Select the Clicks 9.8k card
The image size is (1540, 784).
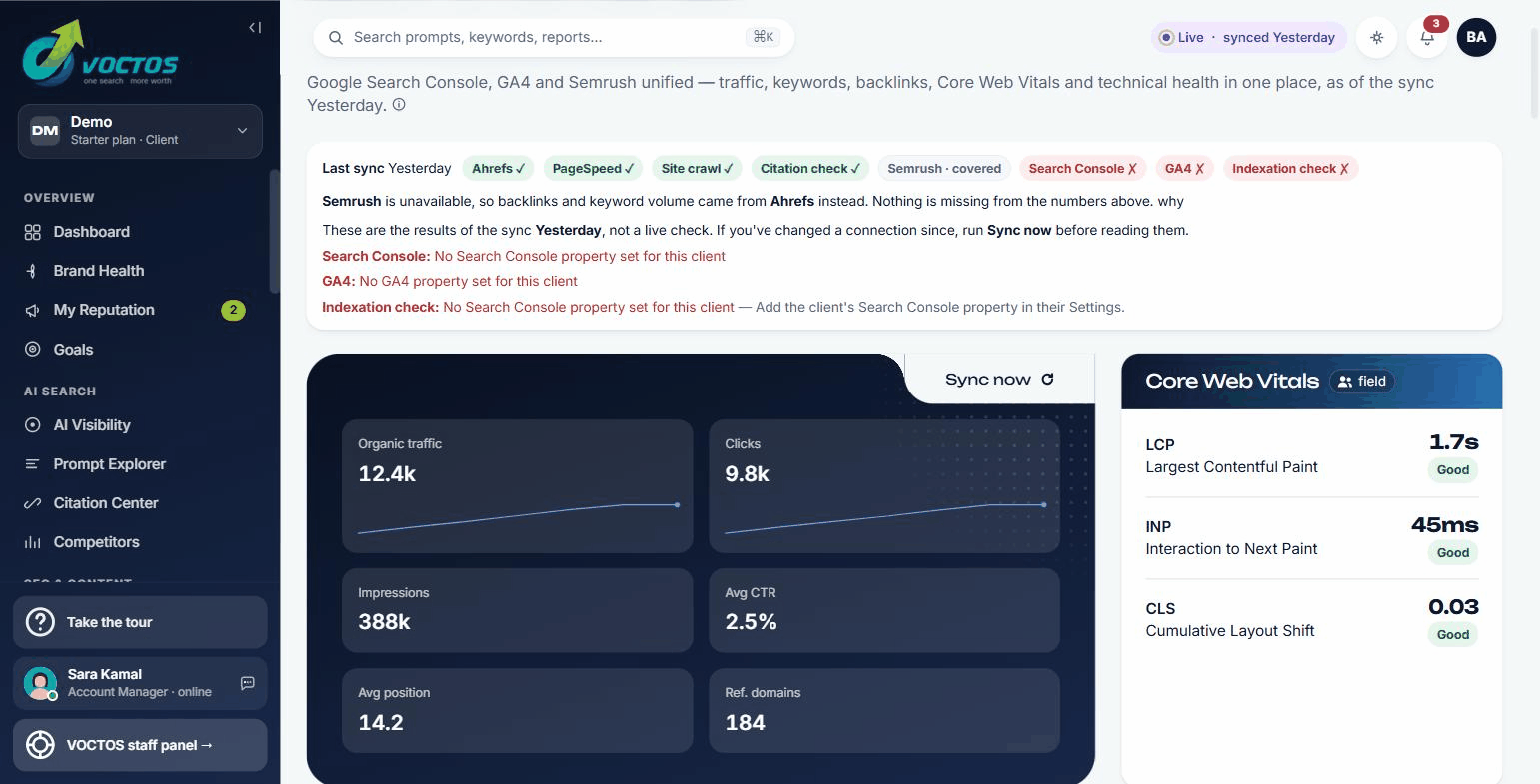coord(884,486)
